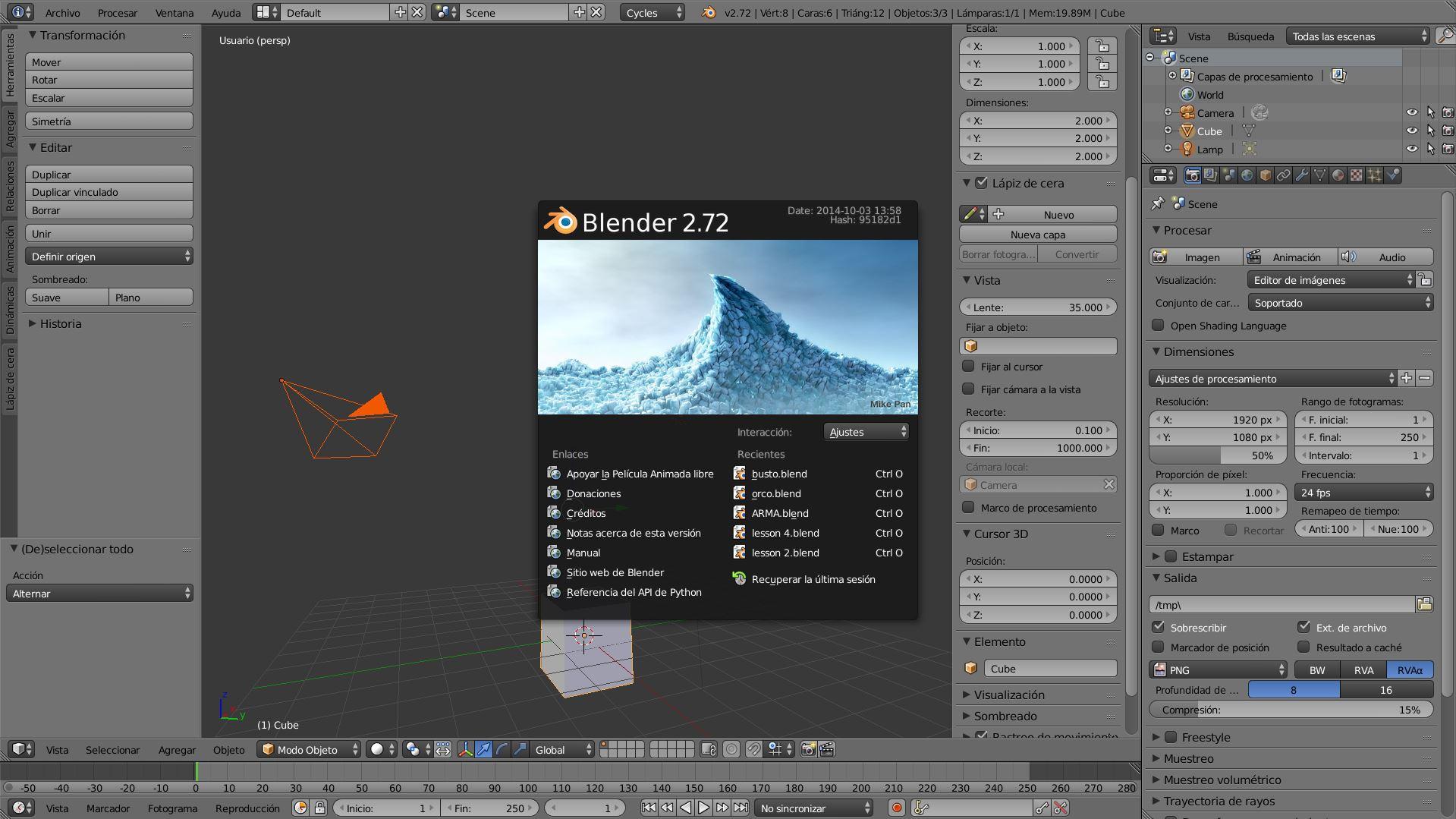
Task: Expand the Cube item in outliner tree
Action: coord(1168,131)
